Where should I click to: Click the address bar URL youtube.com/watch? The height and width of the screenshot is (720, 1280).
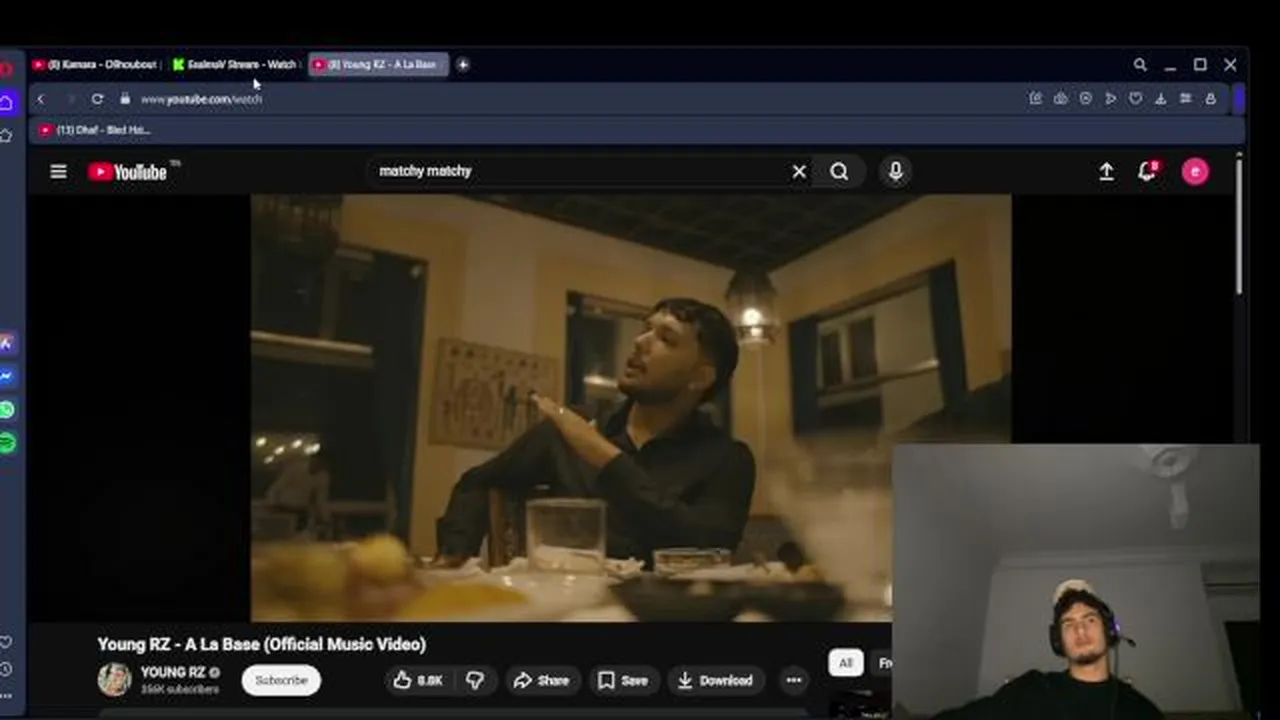201,99
